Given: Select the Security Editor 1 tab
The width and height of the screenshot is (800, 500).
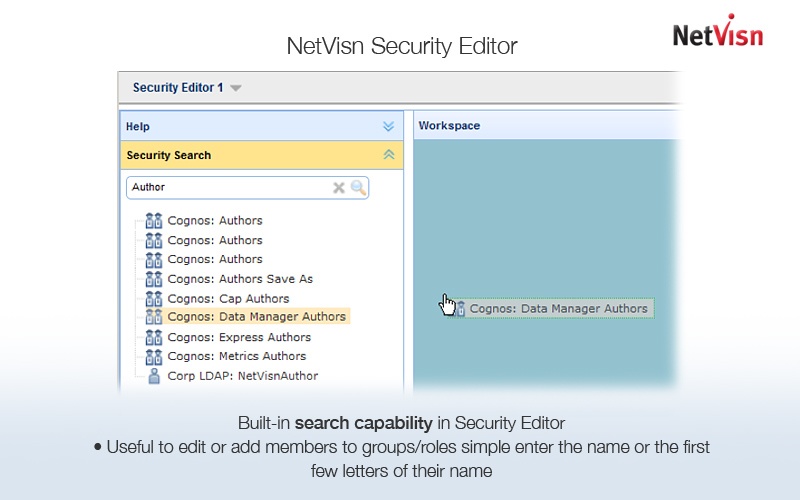Looking at the screenshot, I should point(178,88).
